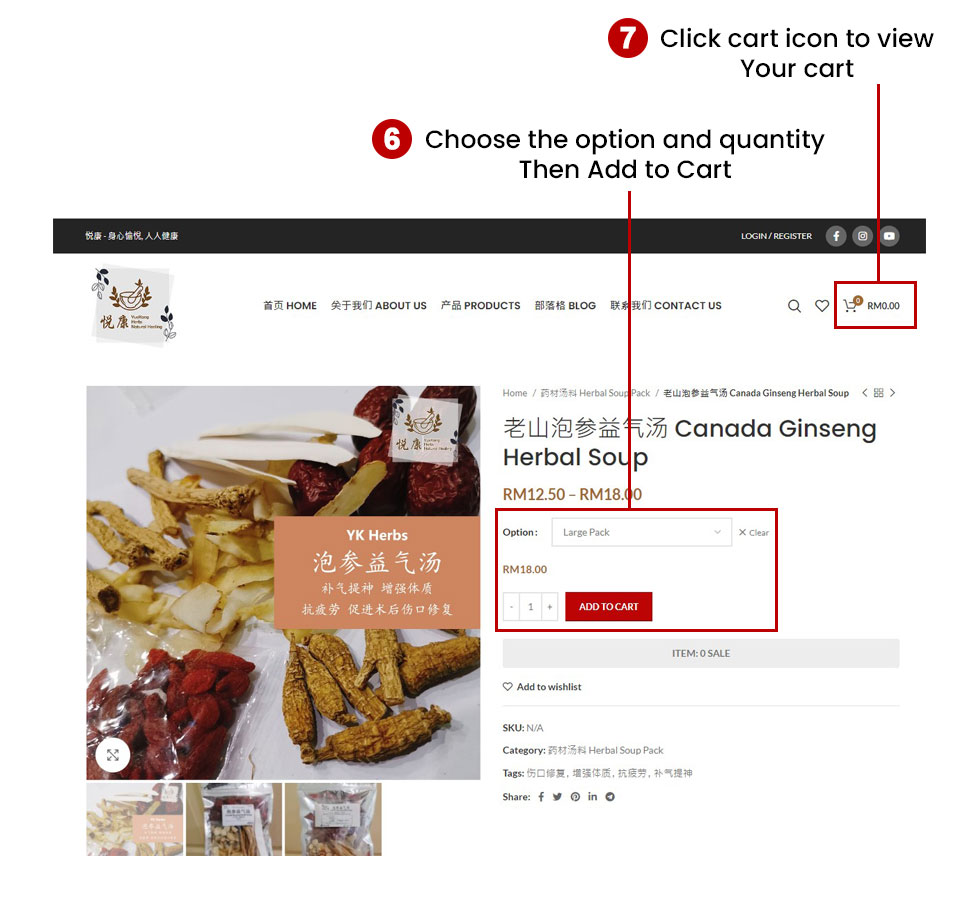
Task: Click the ADD TO CART button
Action: [609, 607]
